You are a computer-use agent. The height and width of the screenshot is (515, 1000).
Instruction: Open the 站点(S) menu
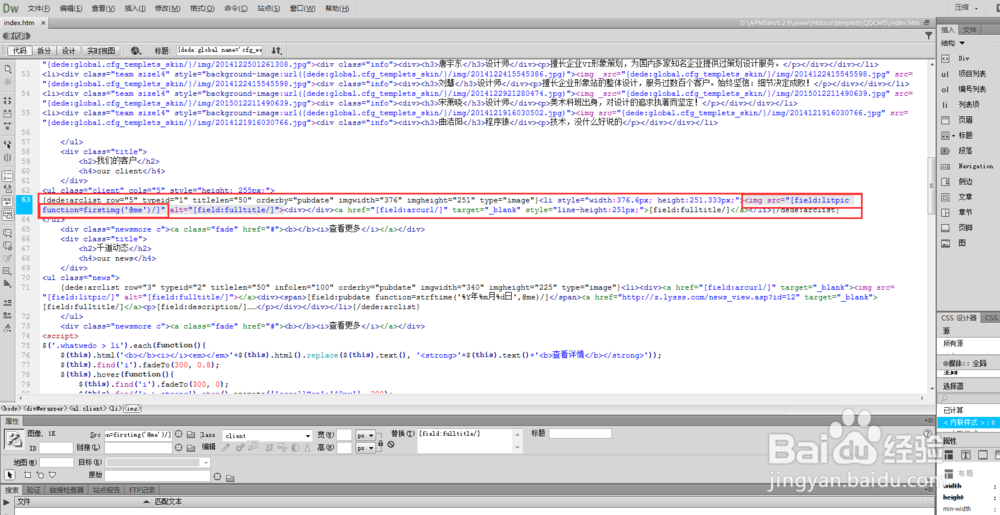[268, 8]
